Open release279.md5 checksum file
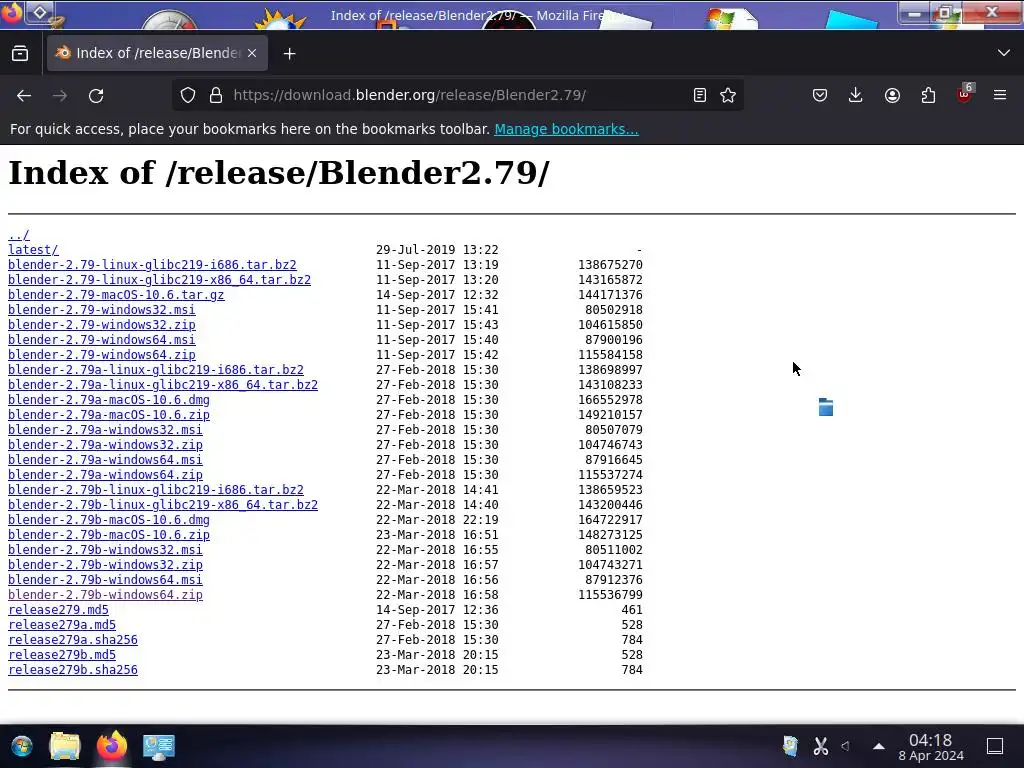 point(58,611)
